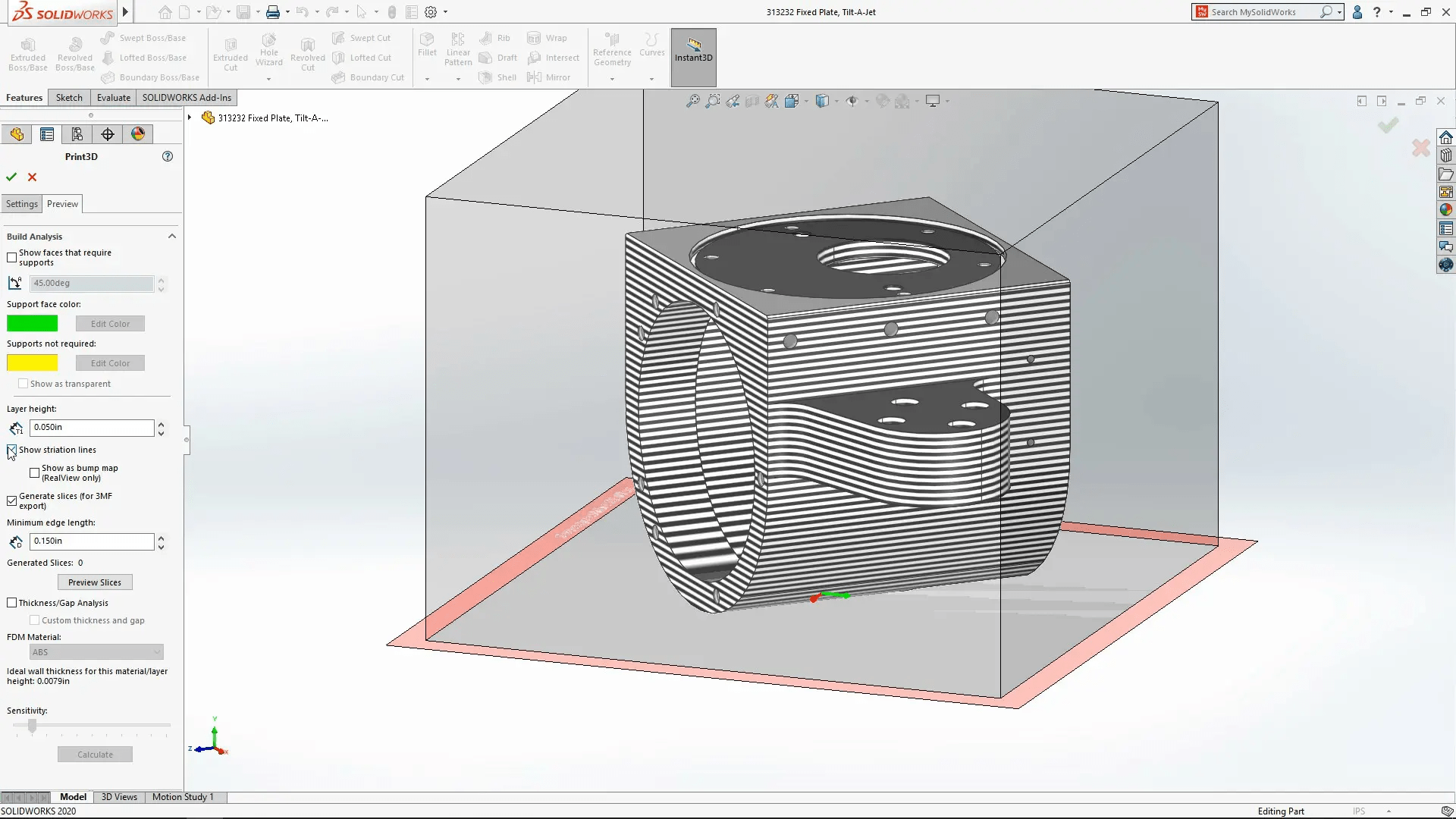Collapse the Build Analysis section
This screenshot has height=819, width=1456.
pyautogui.click(x=172, y=237)
